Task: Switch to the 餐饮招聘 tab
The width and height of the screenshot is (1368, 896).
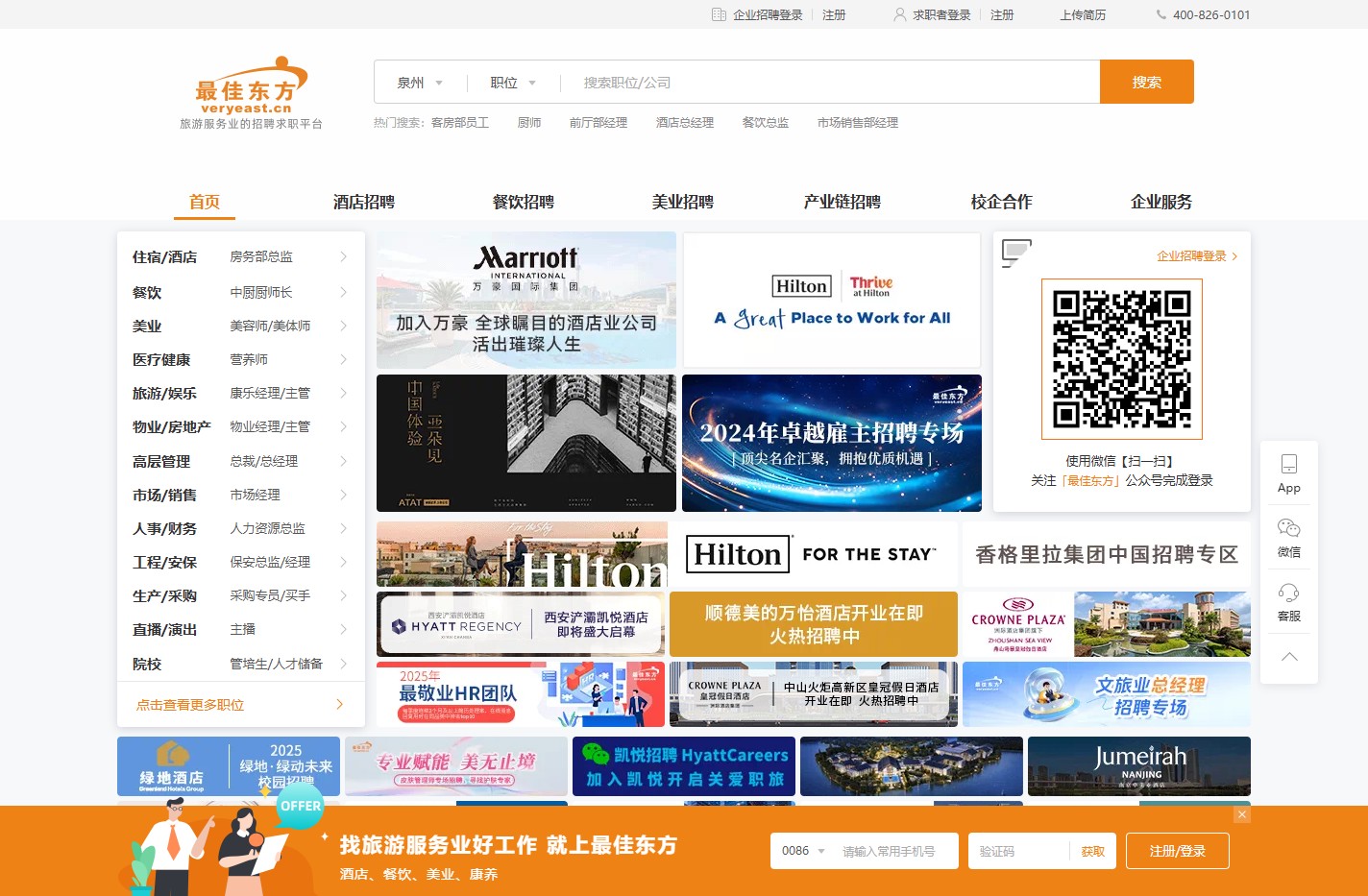Action: 524,202
